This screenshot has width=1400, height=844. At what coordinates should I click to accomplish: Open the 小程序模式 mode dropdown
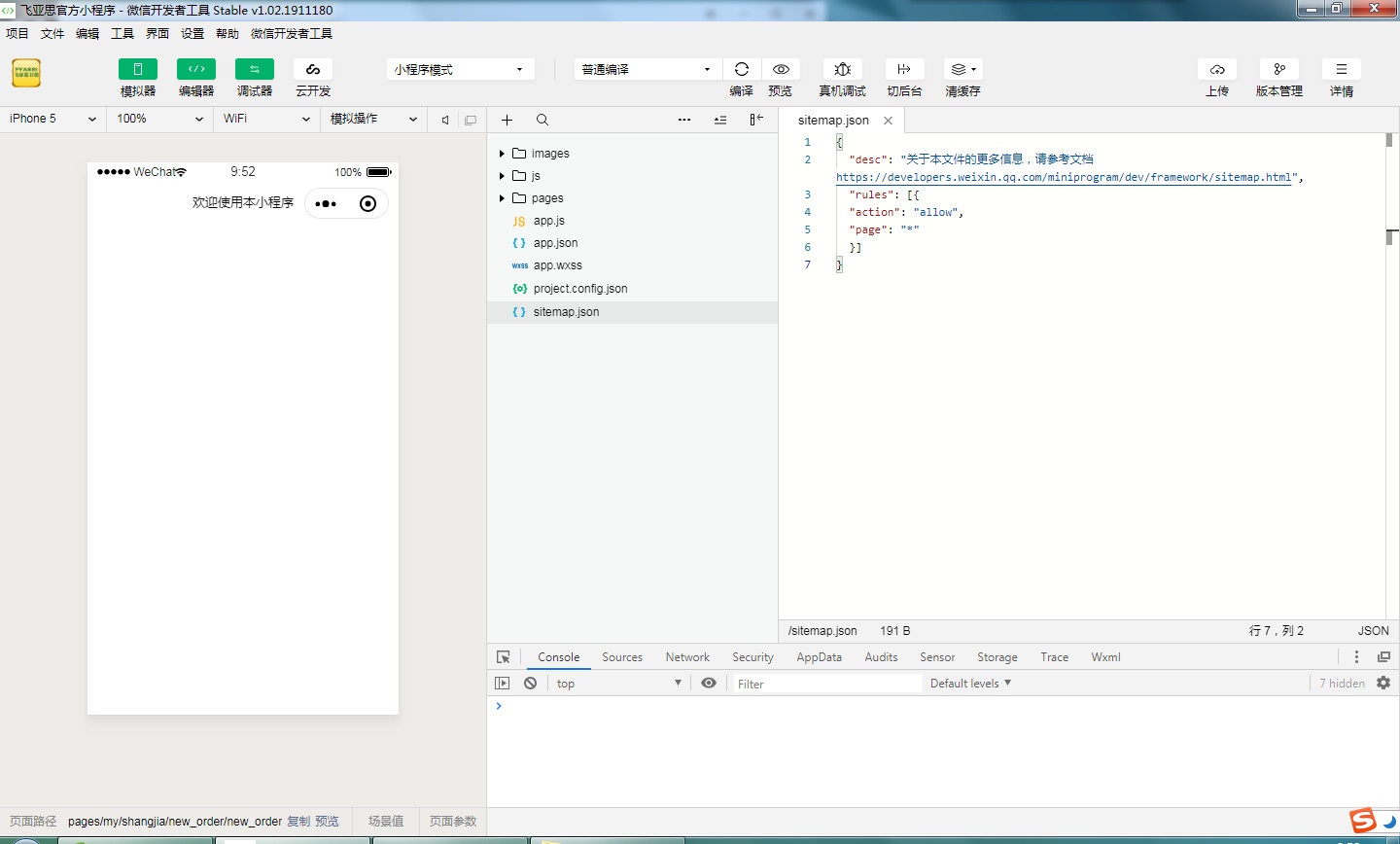pyautogui.click(x=460, y=70)
